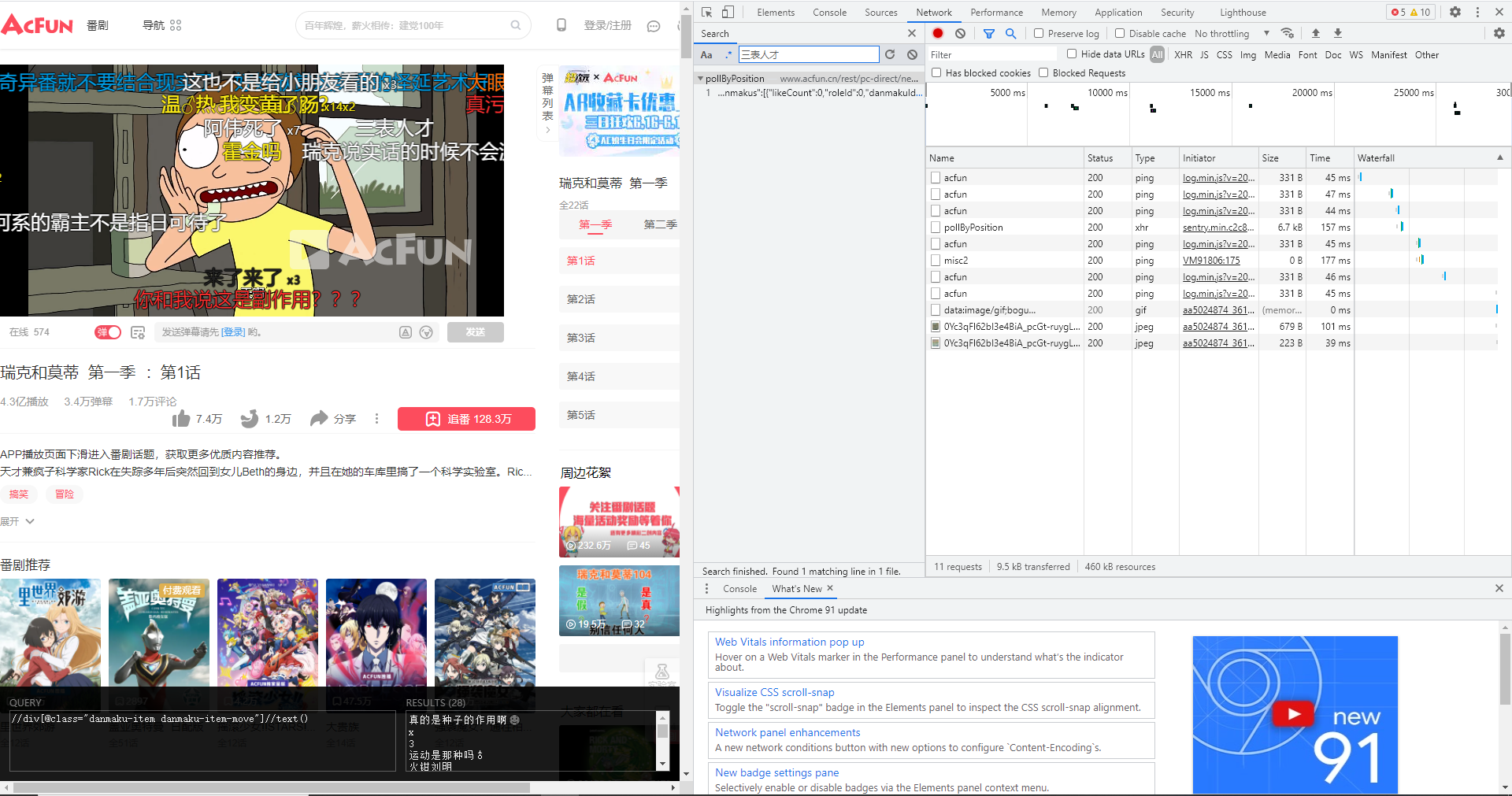Click the Network filter text input
This screenshot has width=1512, height=796.
coord(992,54)
